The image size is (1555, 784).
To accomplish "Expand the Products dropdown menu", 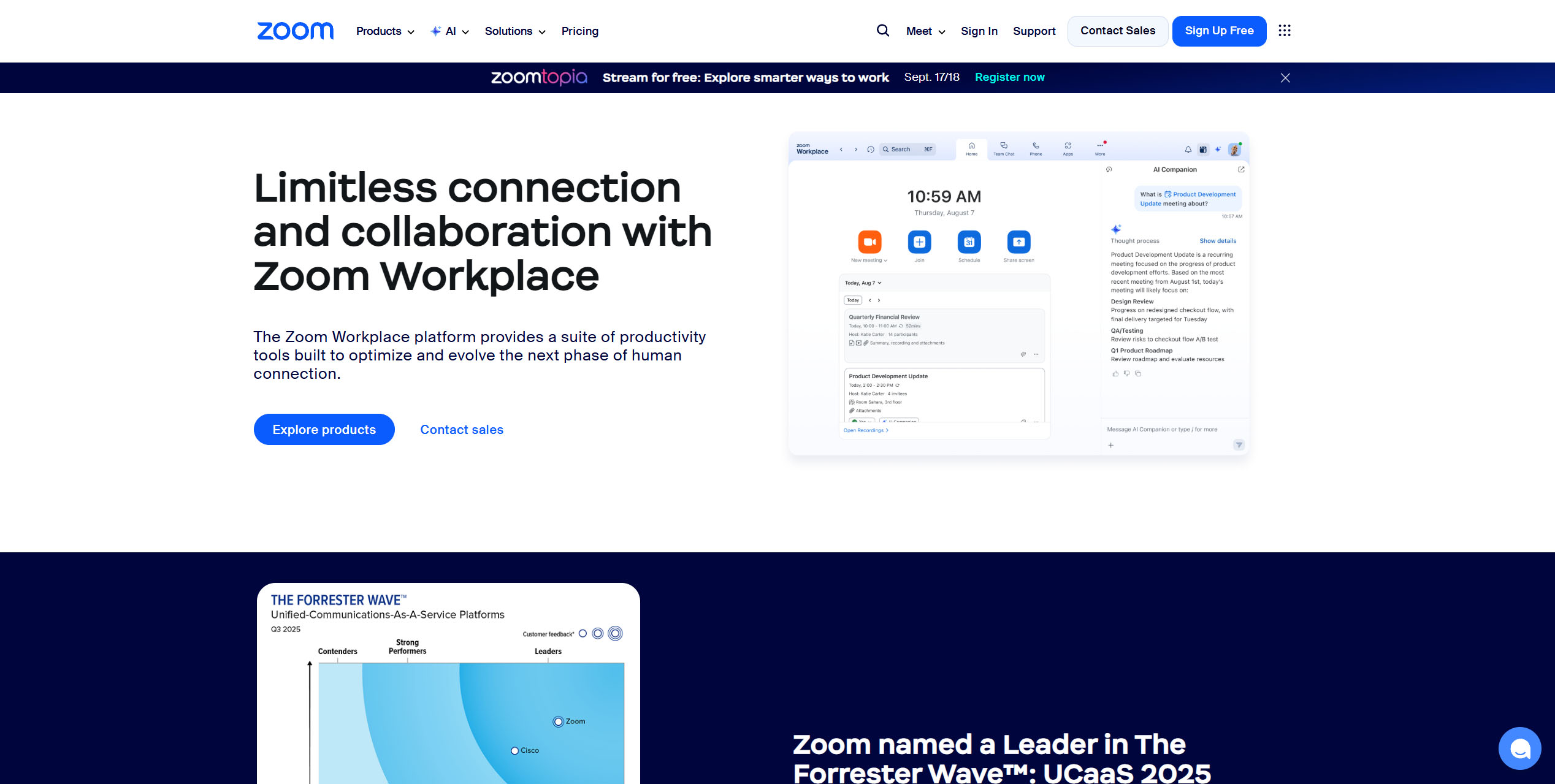I will tap(385, 31).
